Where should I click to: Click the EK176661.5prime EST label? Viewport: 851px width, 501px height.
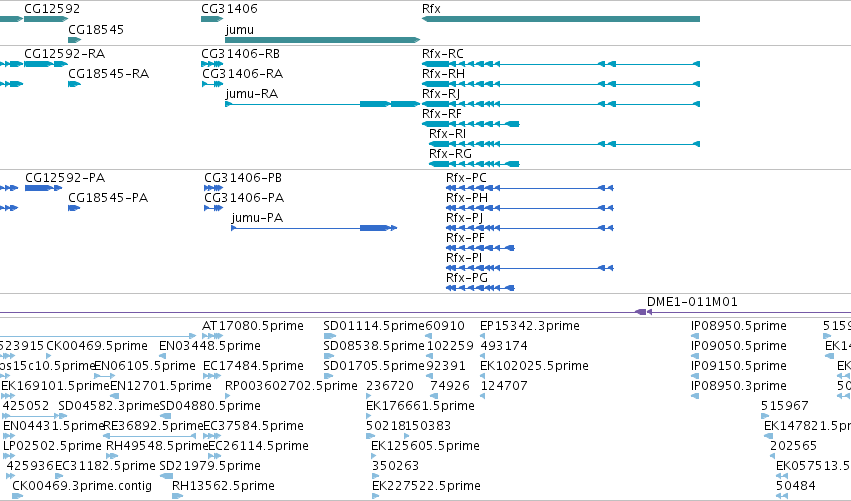click(421, 407)
